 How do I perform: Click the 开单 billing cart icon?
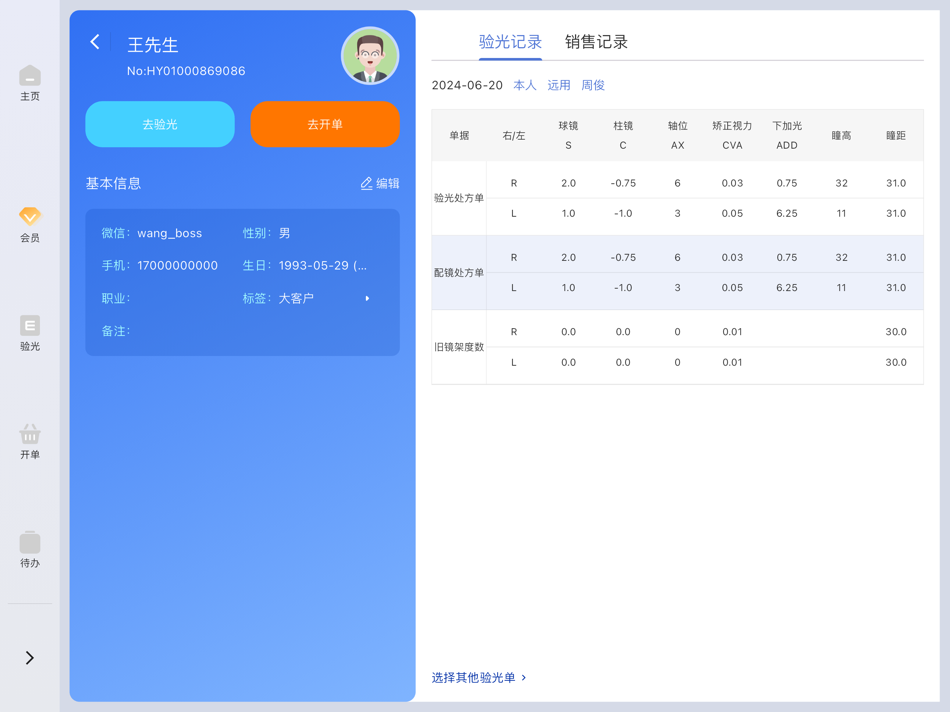(29, 438)
